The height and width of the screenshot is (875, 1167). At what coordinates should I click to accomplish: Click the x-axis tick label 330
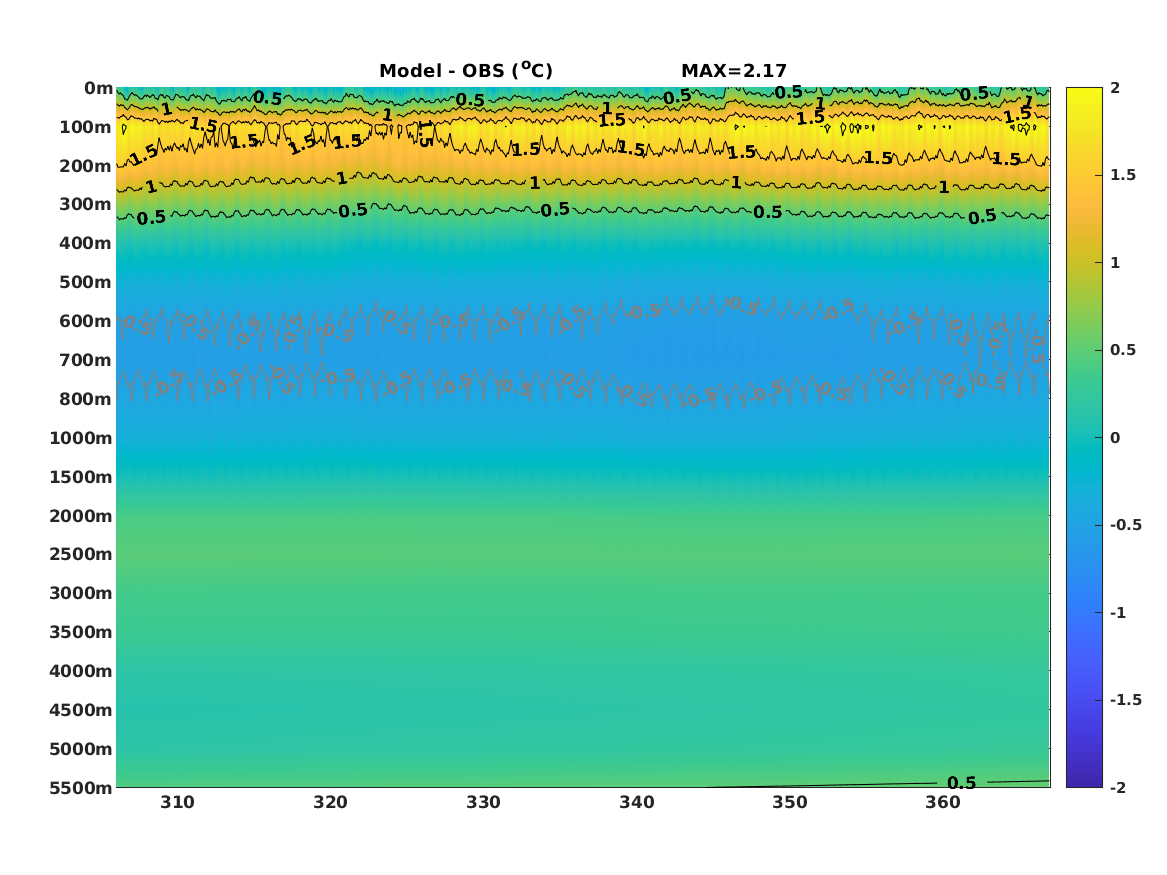pos(483,802)
